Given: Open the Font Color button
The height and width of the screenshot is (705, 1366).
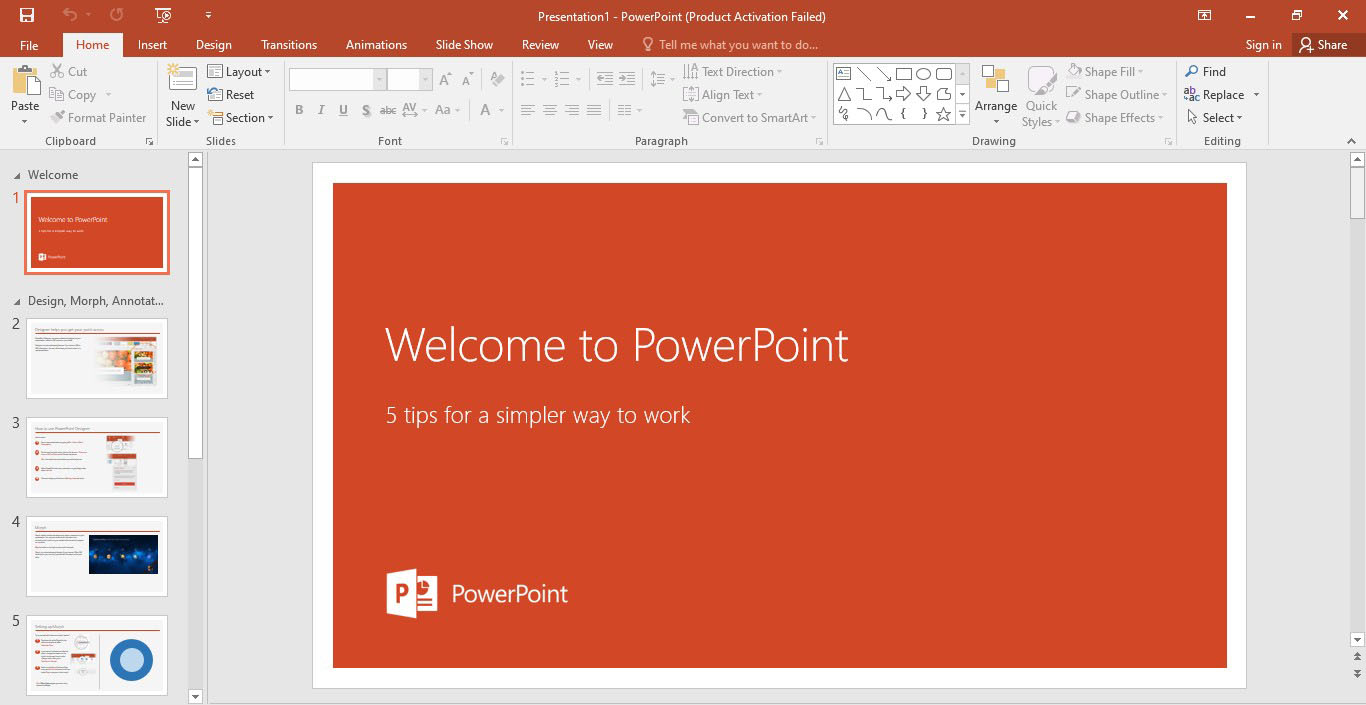Looking at the screenshot, I should [x=486, y=110].
